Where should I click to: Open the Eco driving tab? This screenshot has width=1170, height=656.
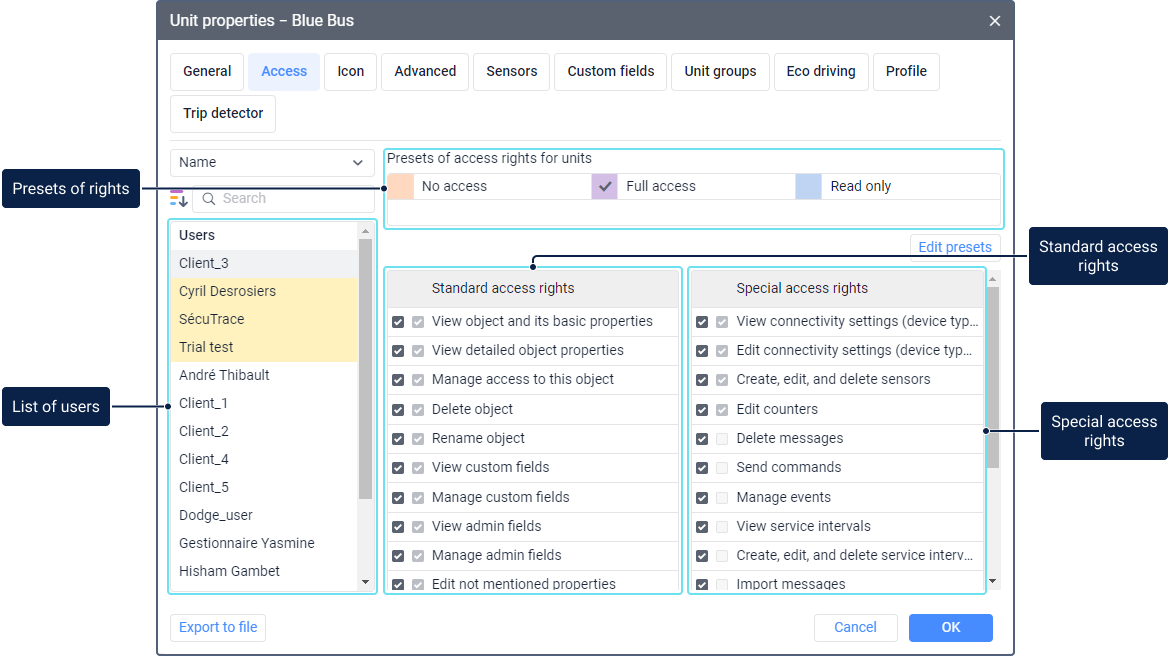click(820, 72)
